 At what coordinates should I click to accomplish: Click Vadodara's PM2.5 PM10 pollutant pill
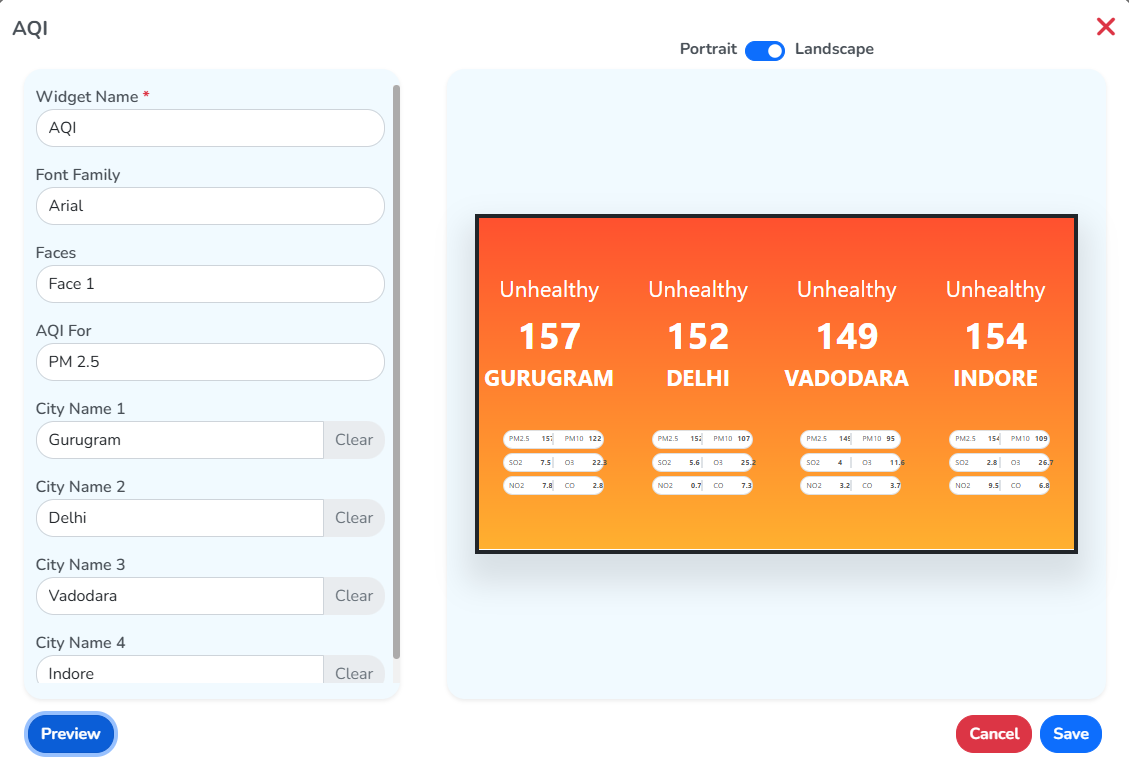[850, 439]
